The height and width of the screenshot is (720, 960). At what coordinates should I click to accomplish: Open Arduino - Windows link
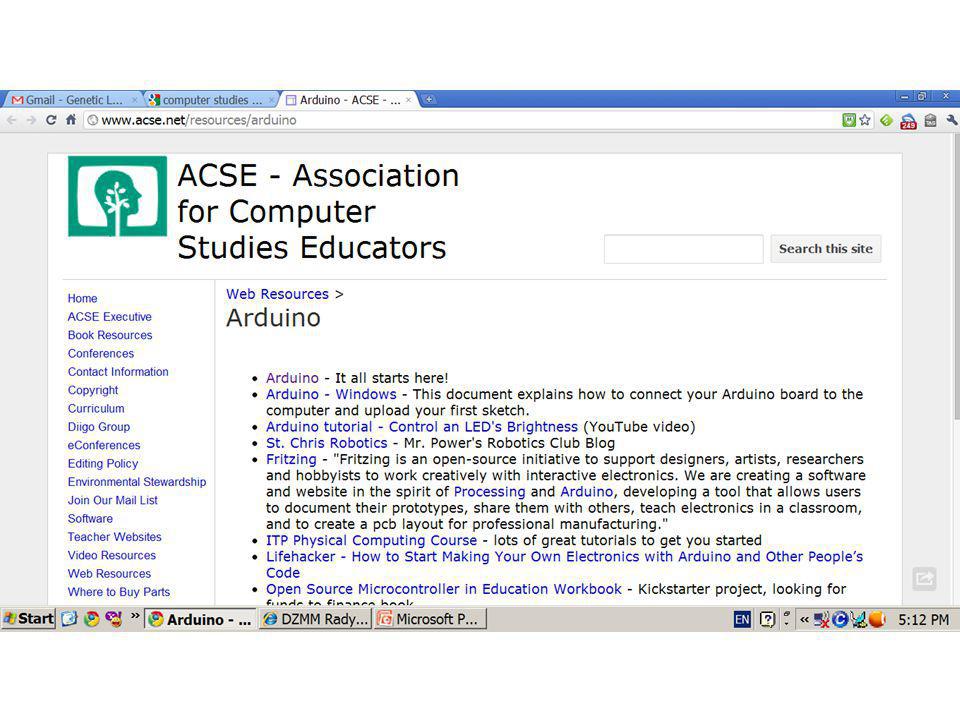331,394
